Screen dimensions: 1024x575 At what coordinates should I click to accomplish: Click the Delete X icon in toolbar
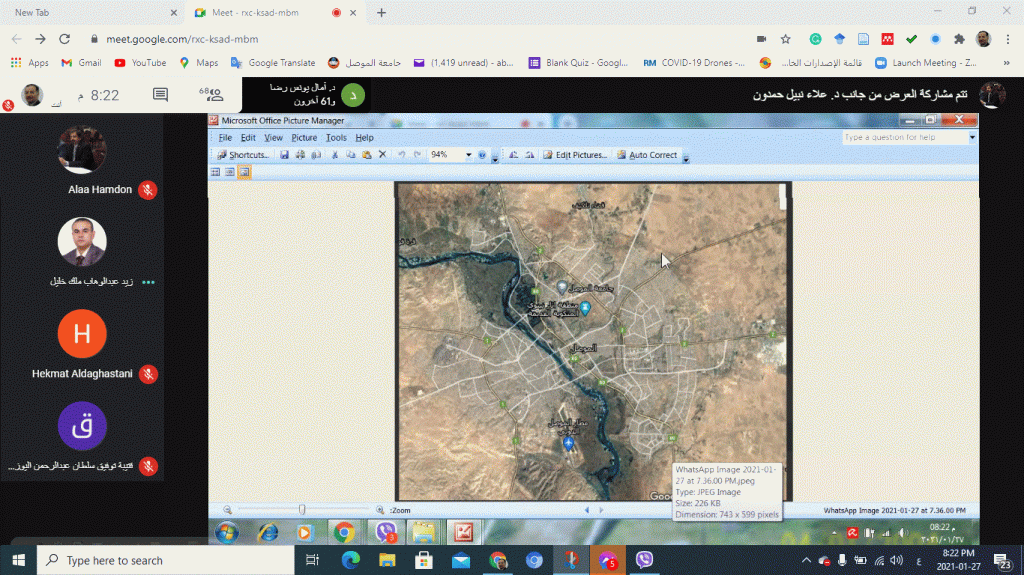(382, 155)
